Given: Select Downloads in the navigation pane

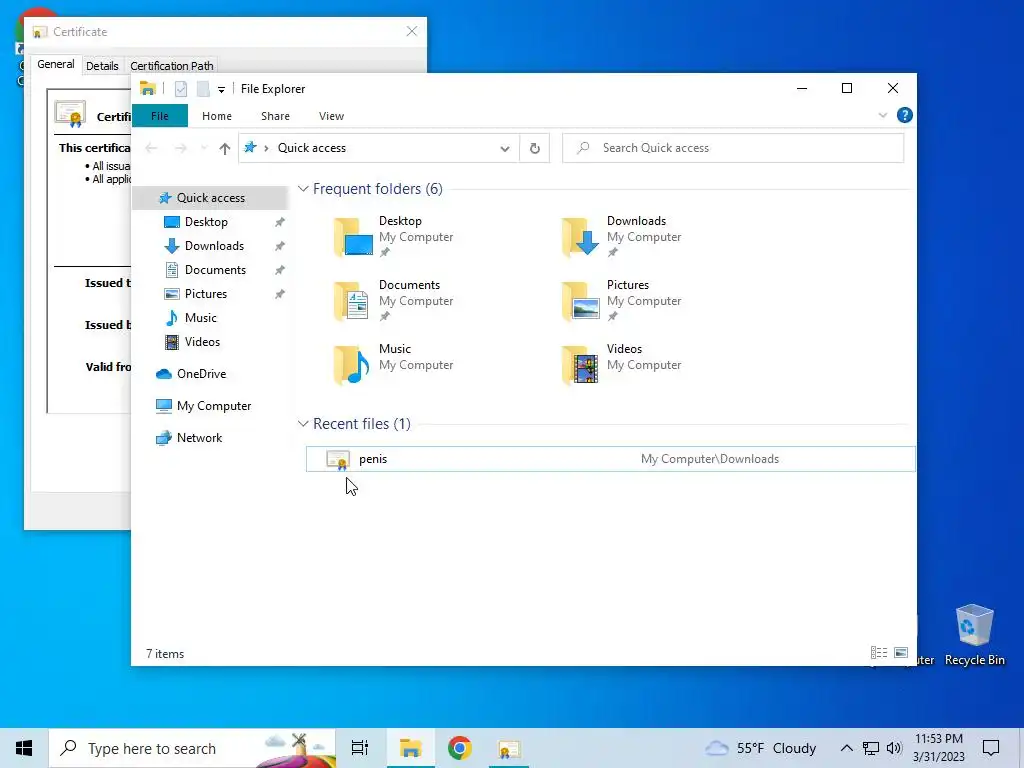Looking at the screenshot, I should tap(214, 246).
